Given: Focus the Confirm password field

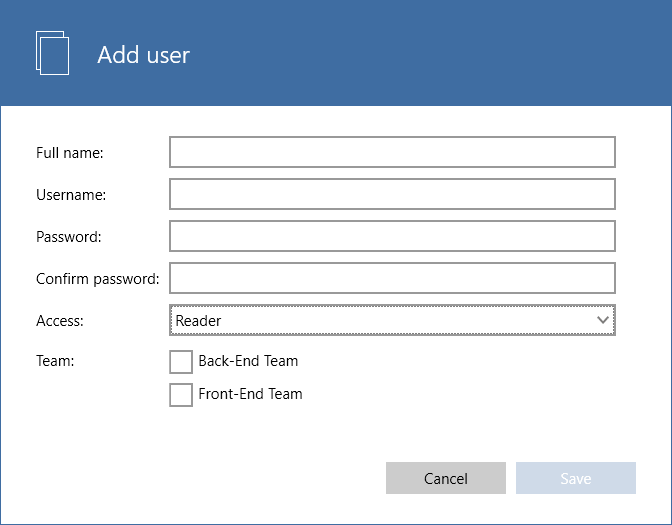Looking at the screenshot, I should tap(392, 278).
